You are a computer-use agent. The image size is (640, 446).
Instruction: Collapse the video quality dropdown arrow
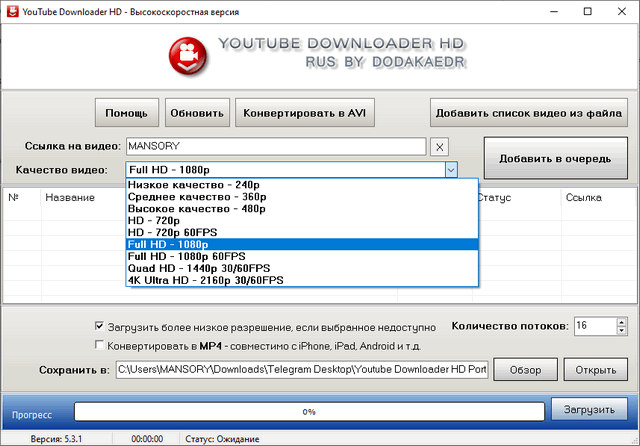pyautogui.click(x=451, y=170)
